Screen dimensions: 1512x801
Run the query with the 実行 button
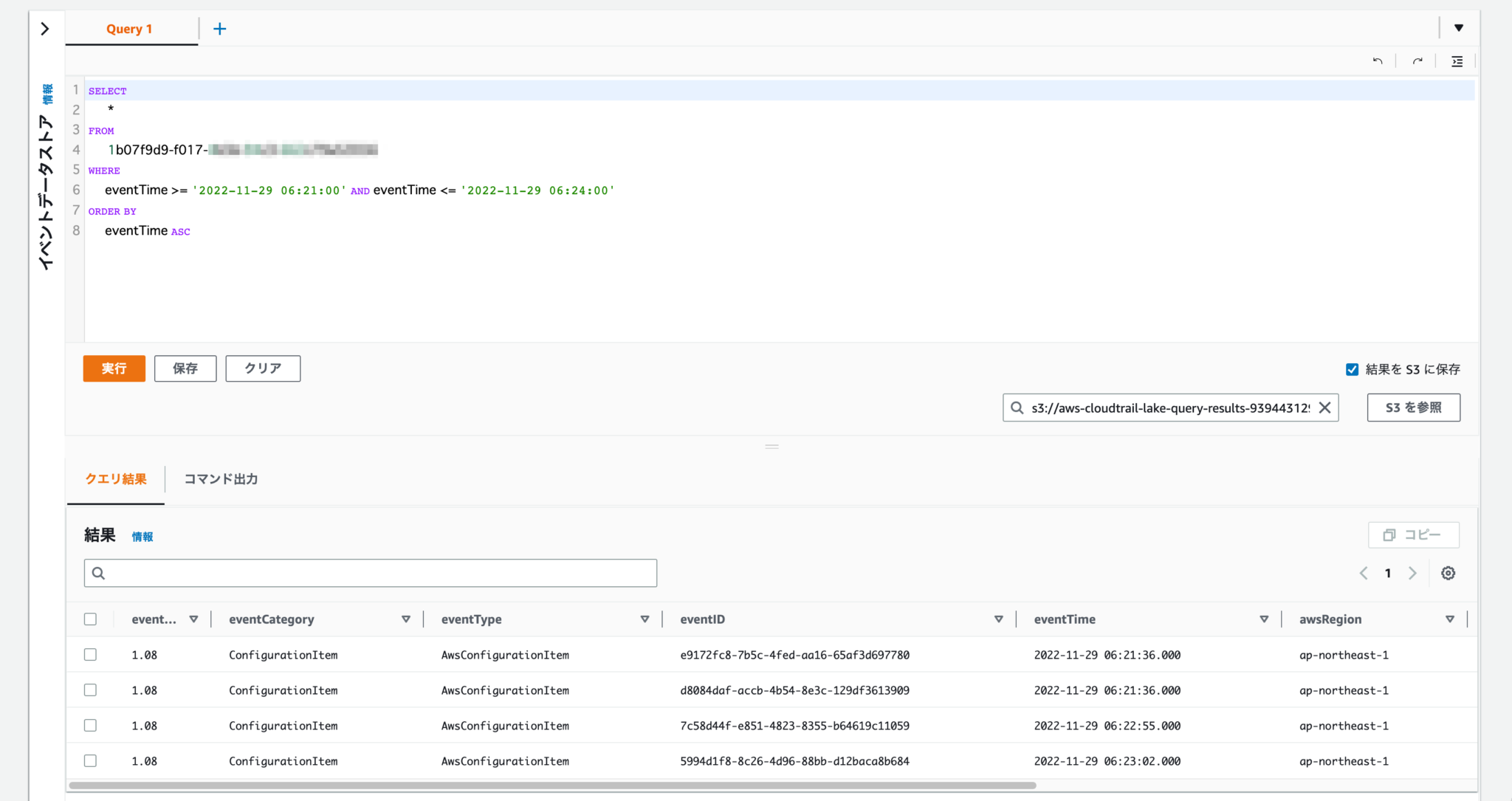[114, 368]
